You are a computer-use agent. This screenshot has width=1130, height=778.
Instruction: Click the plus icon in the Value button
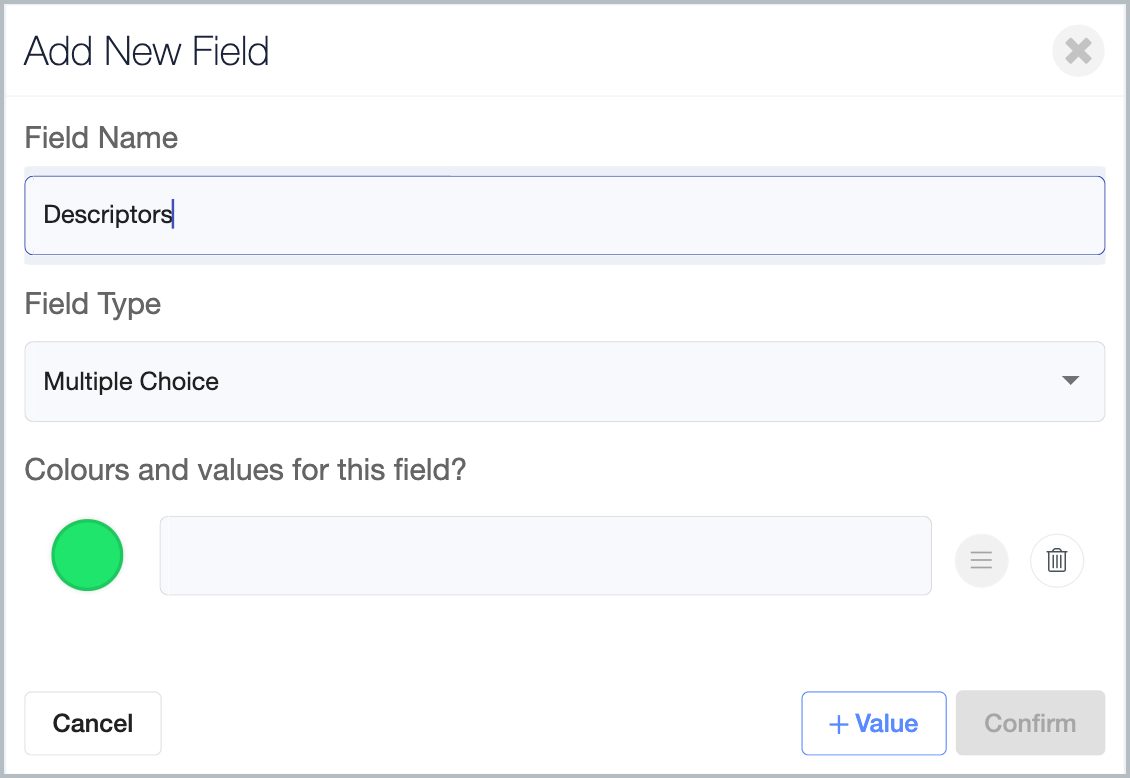tap(839, 724)
